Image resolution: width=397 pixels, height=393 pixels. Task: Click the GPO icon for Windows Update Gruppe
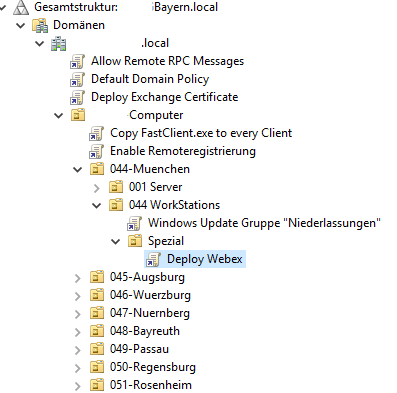click(x=135, y=224)
